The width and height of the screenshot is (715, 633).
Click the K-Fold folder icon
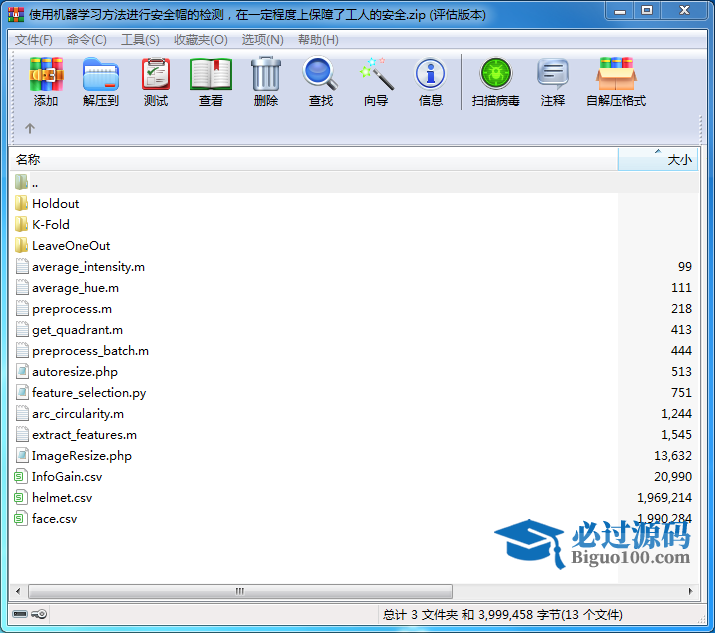point(21,224)
